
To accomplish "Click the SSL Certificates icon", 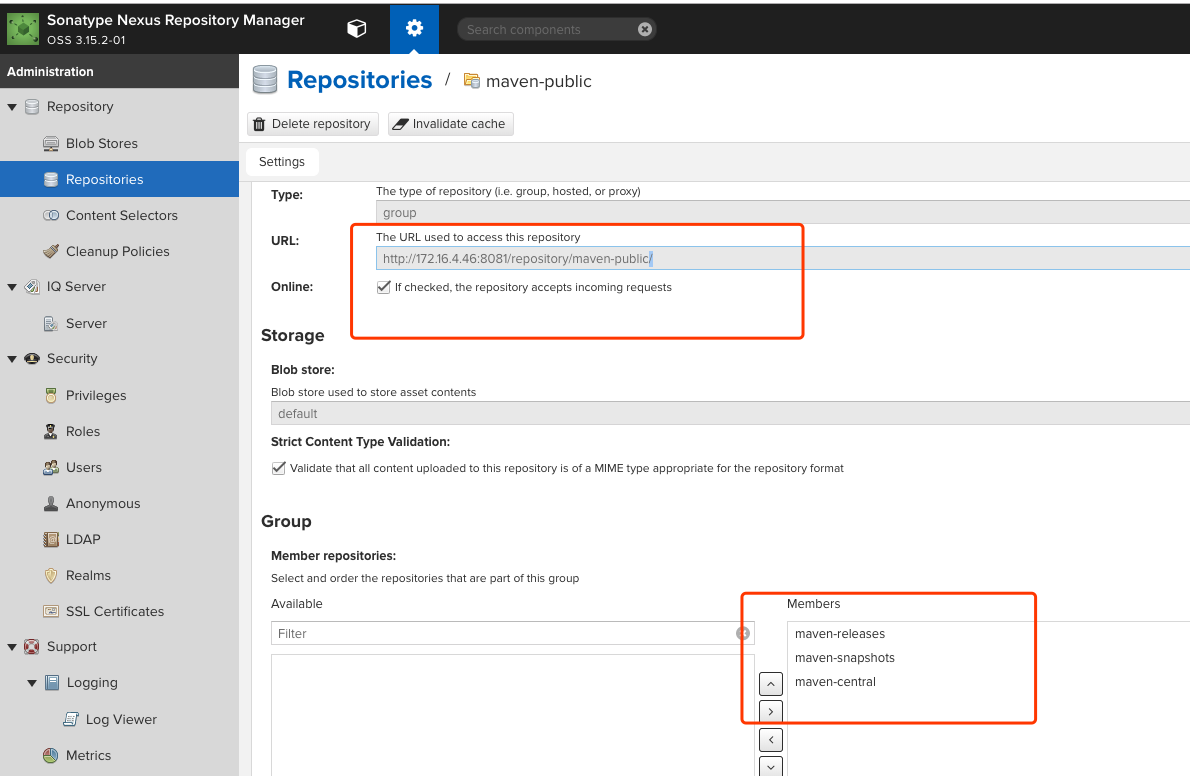I will [x=51, y=611].
